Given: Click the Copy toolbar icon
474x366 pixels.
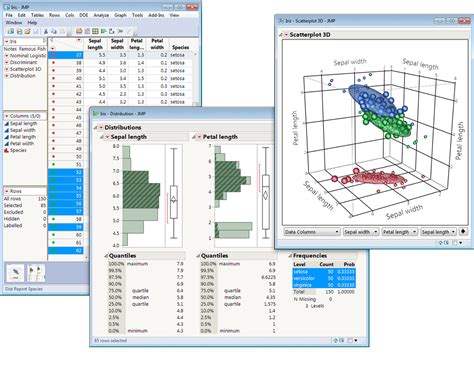Looking at the screenshot, I should (x=54, y=31).
